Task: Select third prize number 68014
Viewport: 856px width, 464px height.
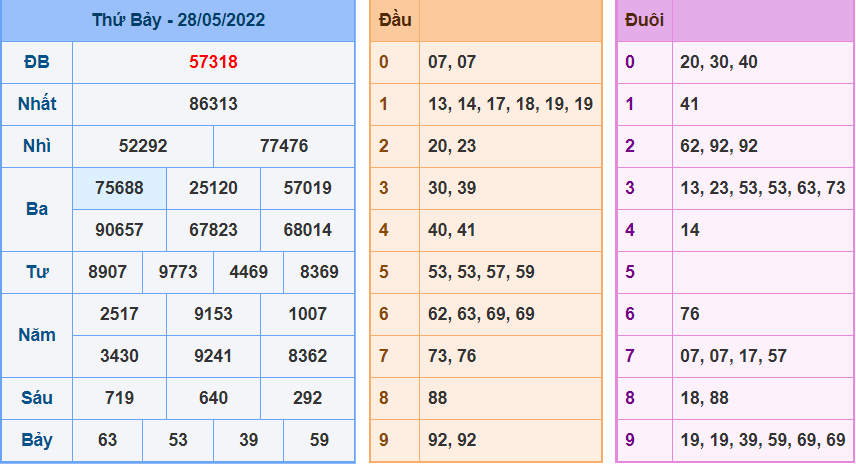Action: 307,230
